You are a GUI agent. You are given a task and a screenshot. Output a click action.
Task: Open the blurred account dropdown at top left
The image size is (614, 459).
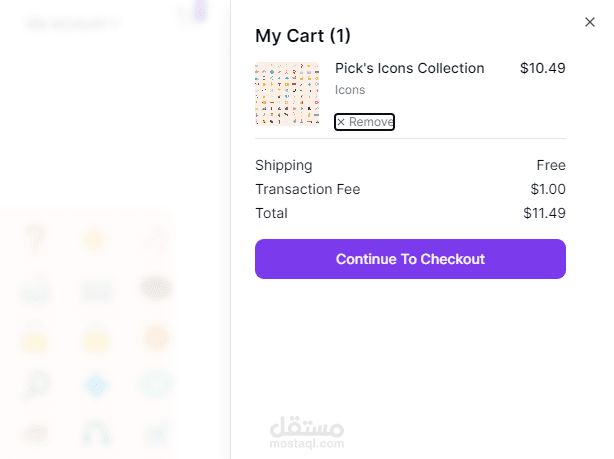pos(70,22)
